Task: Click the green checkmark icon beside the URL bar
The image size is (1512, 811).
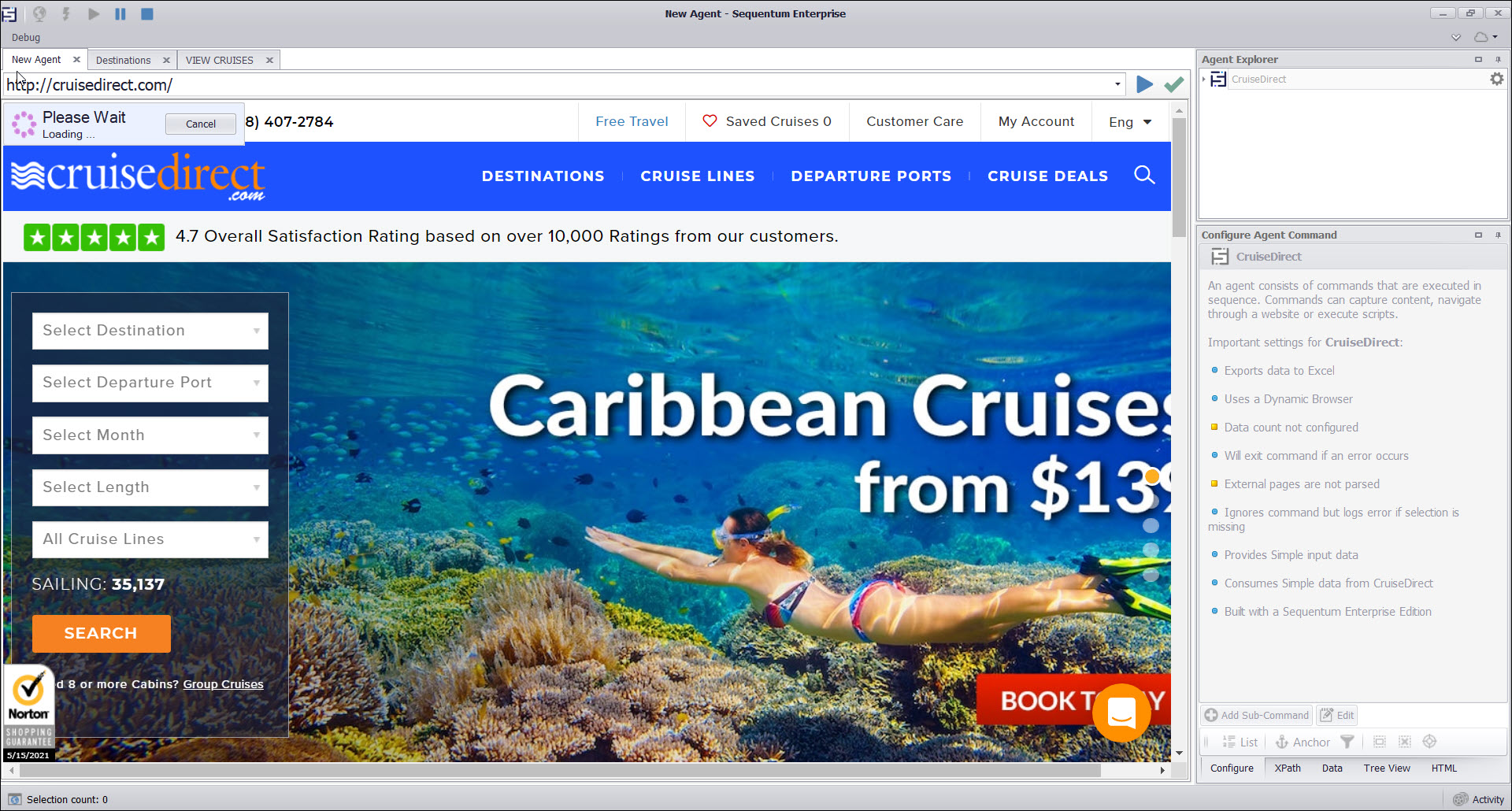Action: point(1173,84)
